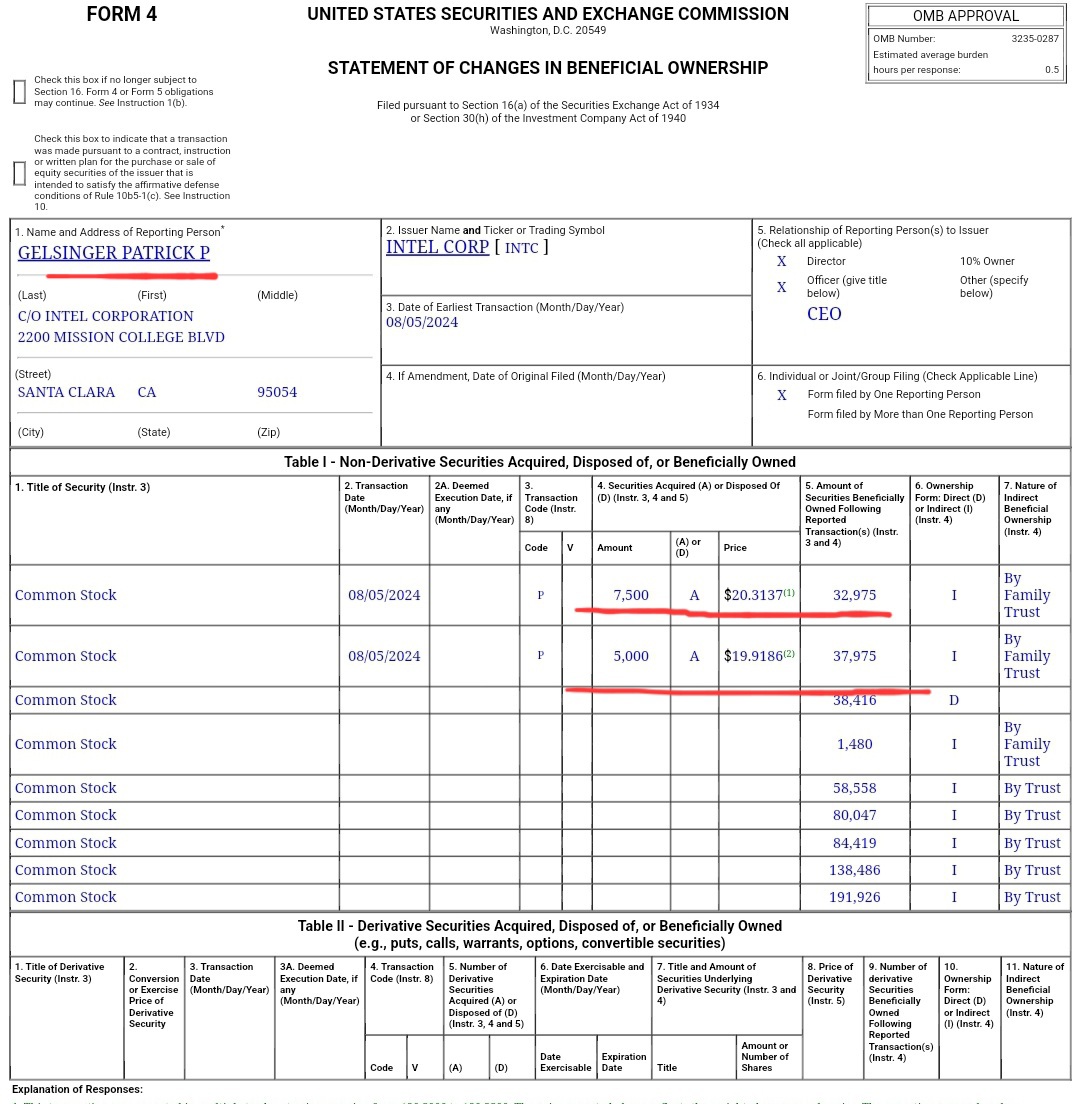The width and height of the screenshot is (1080, 1104).
Task: Open the GELSINGER PATRICK P reporting person link
Action: tap(114, 253)
